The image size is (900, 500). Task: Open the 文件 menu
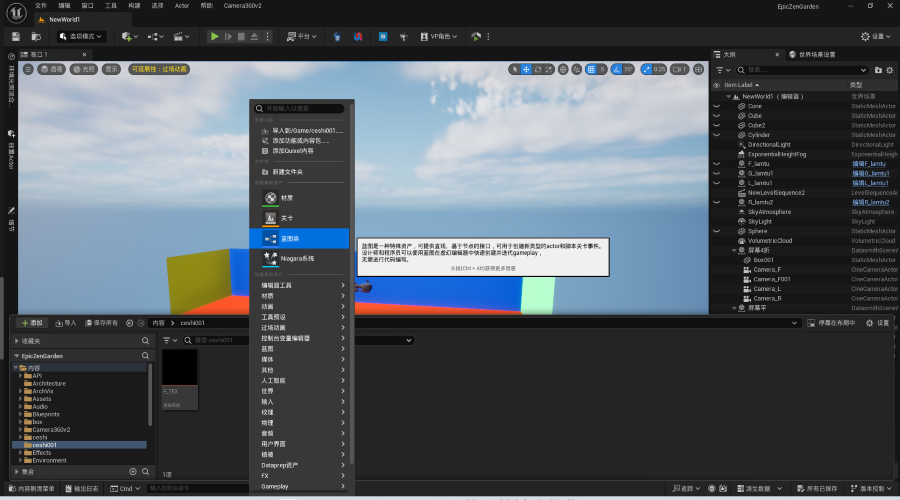[41, 6]
